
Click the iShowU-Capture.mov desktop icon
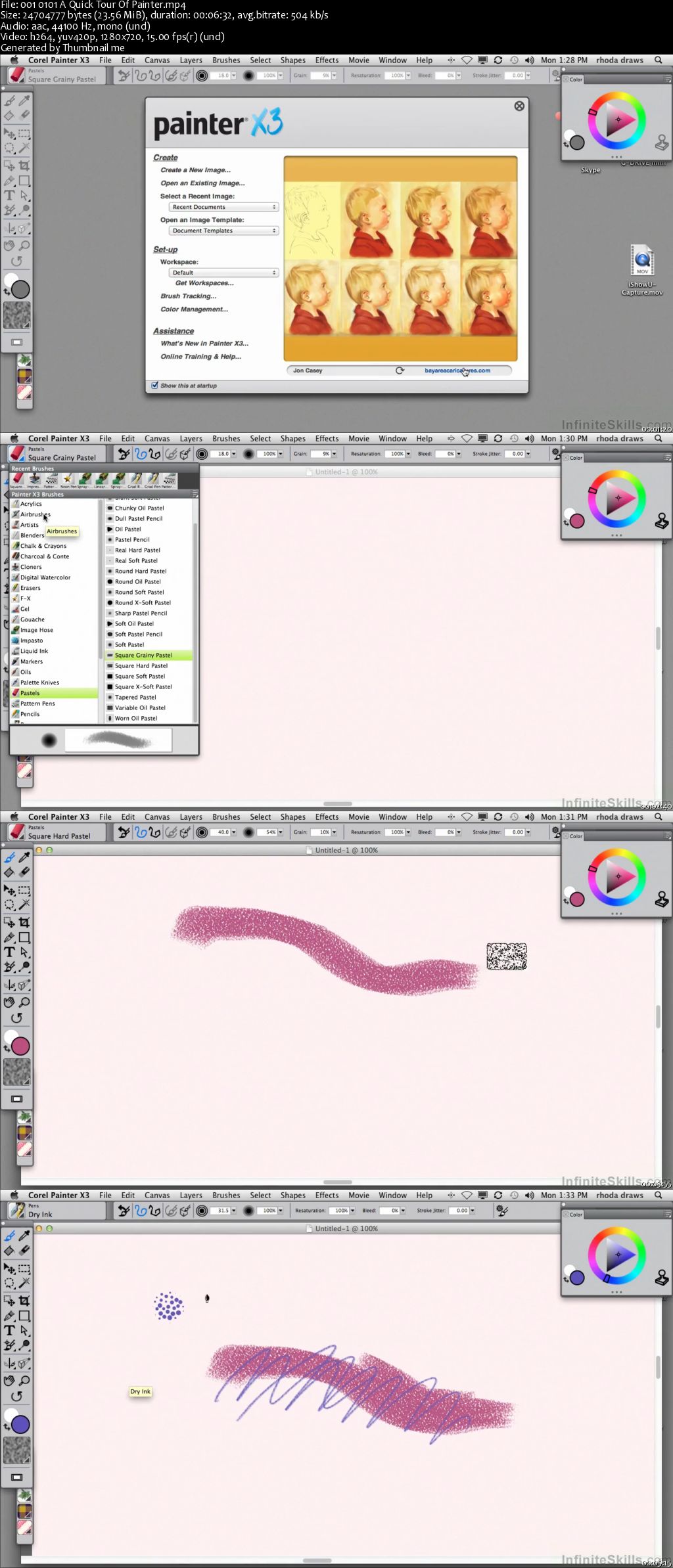pyautogui.click(x=642, y=269)
